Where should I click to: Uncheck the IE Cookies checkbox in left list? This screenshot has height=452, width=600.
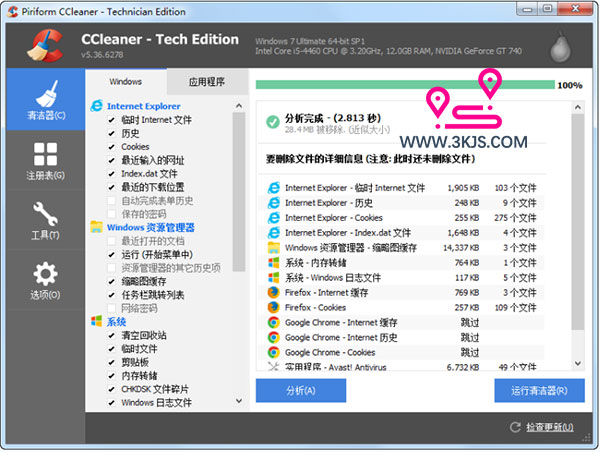(x=111, y=147)
